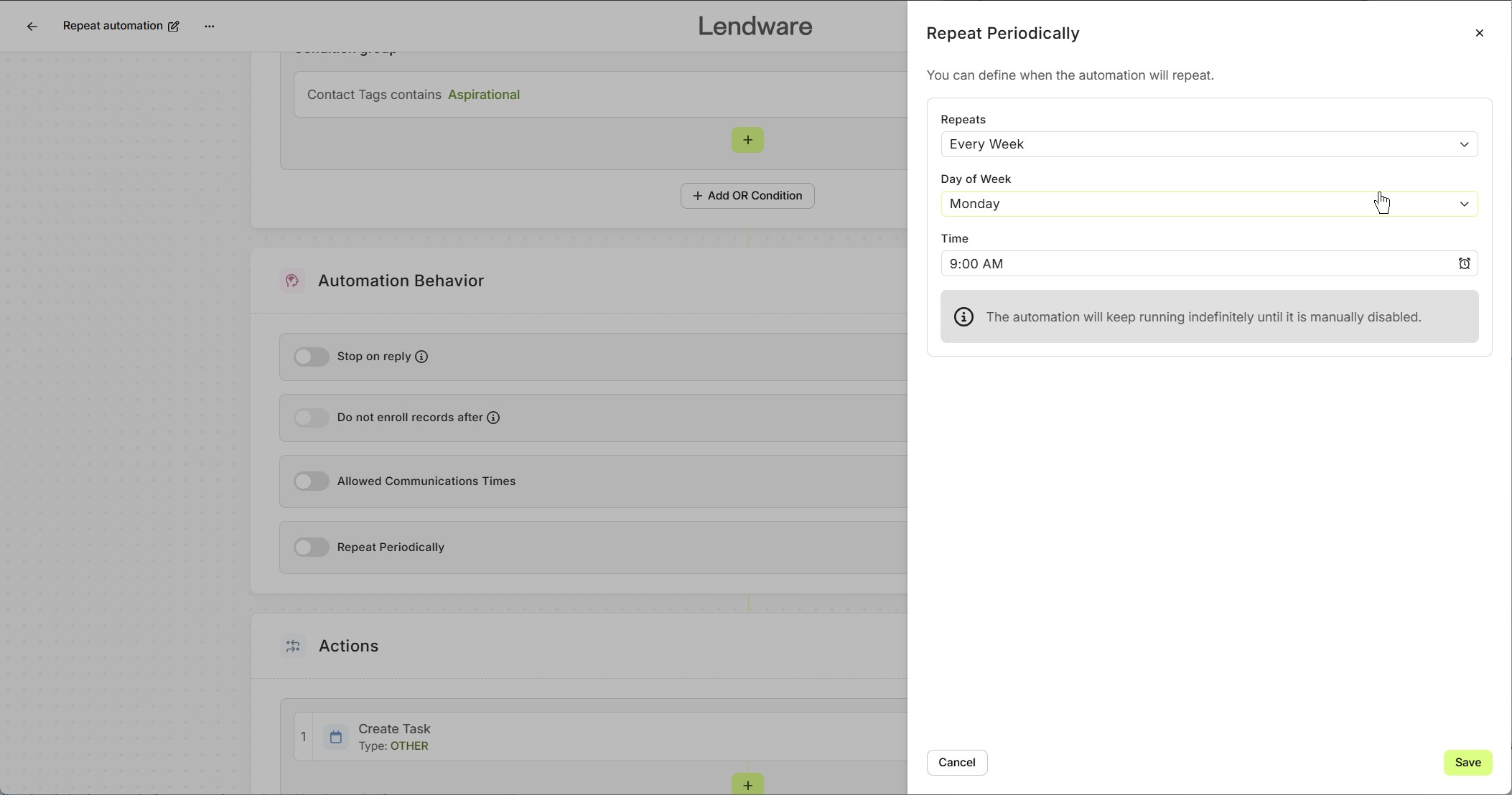
Task: Click info icon beside Do not enroll records after
Action: pos(493,418)
